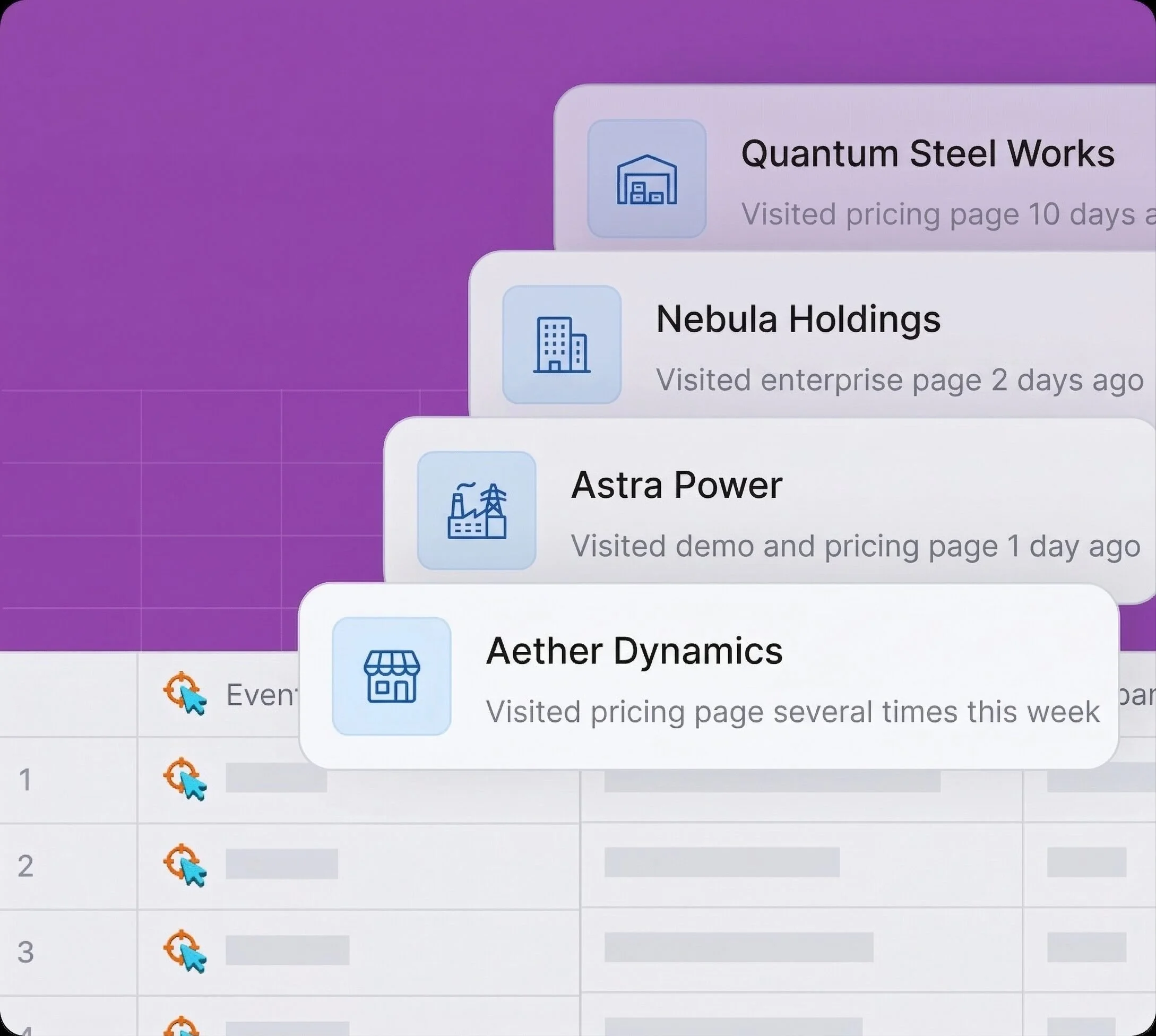Click the warehouse icon for Quantum Steel Works

(646, 179)
